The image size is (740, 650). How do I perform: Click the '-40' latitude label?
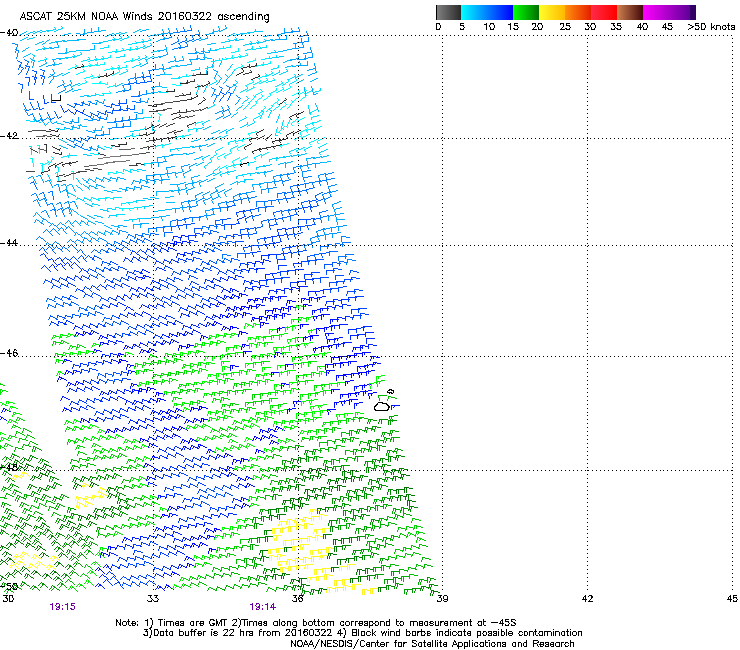tap(9, 33)
